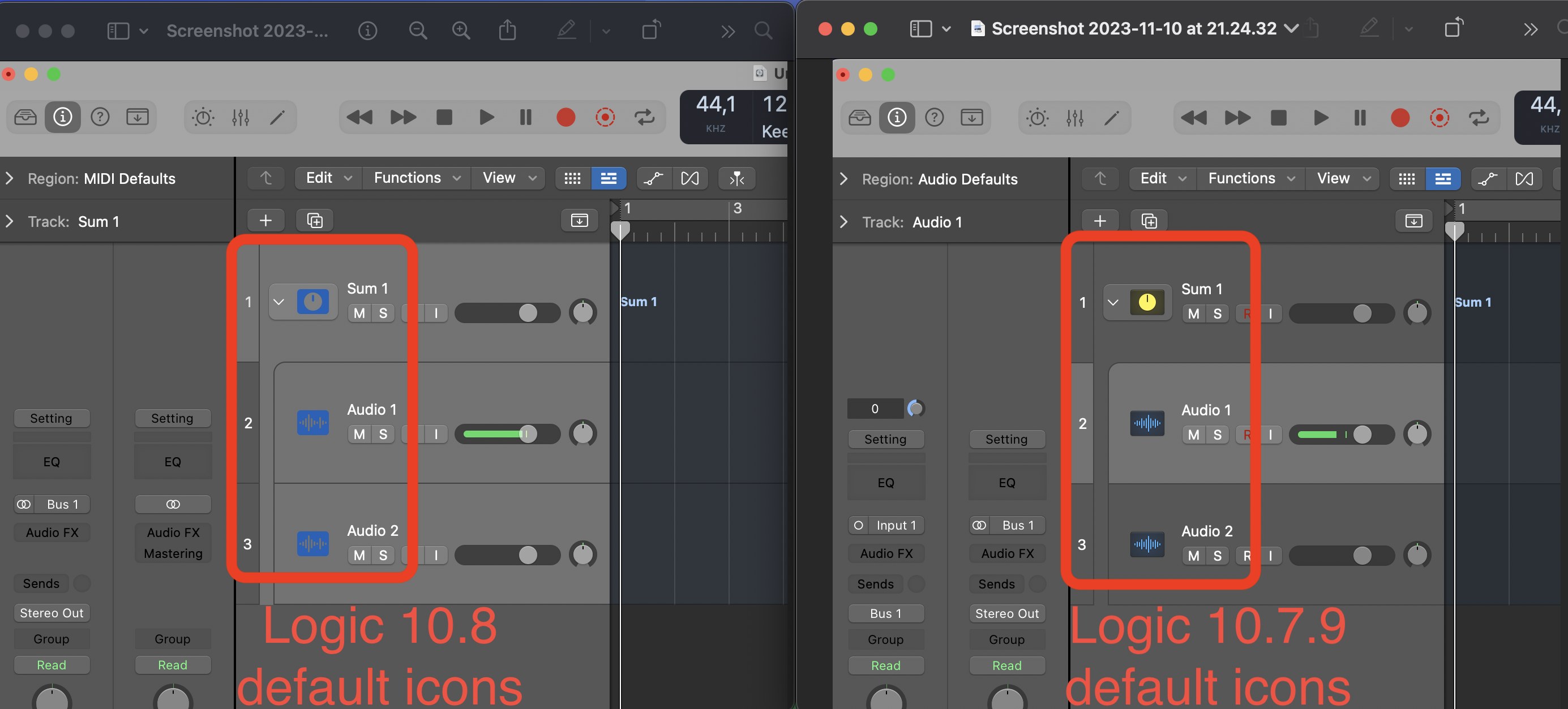Play in left Logic 10.8 transport
Viewport: 1568px width, 709px height.
486,118
